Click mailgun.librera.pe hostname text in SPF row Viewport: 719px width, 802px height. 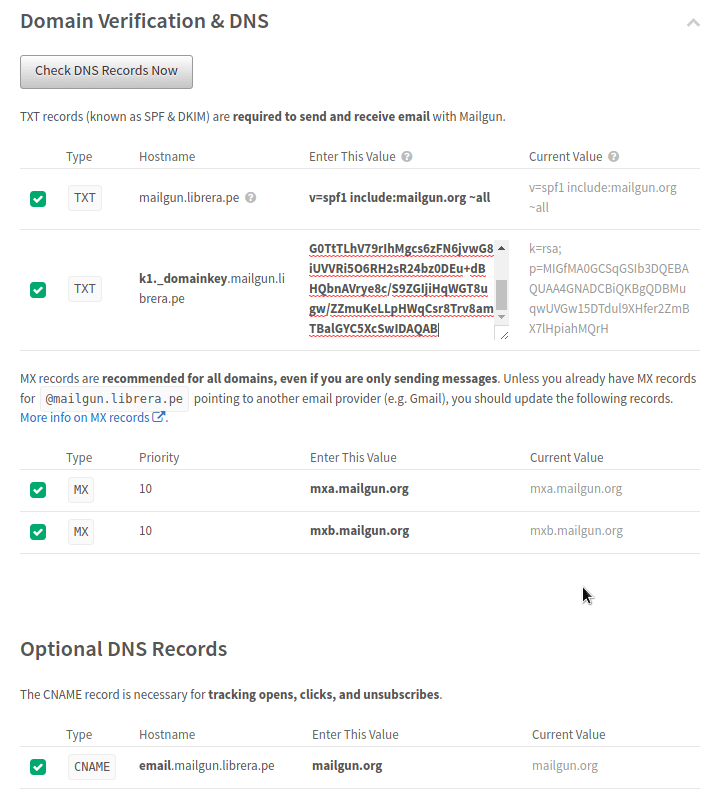(189, 197)
